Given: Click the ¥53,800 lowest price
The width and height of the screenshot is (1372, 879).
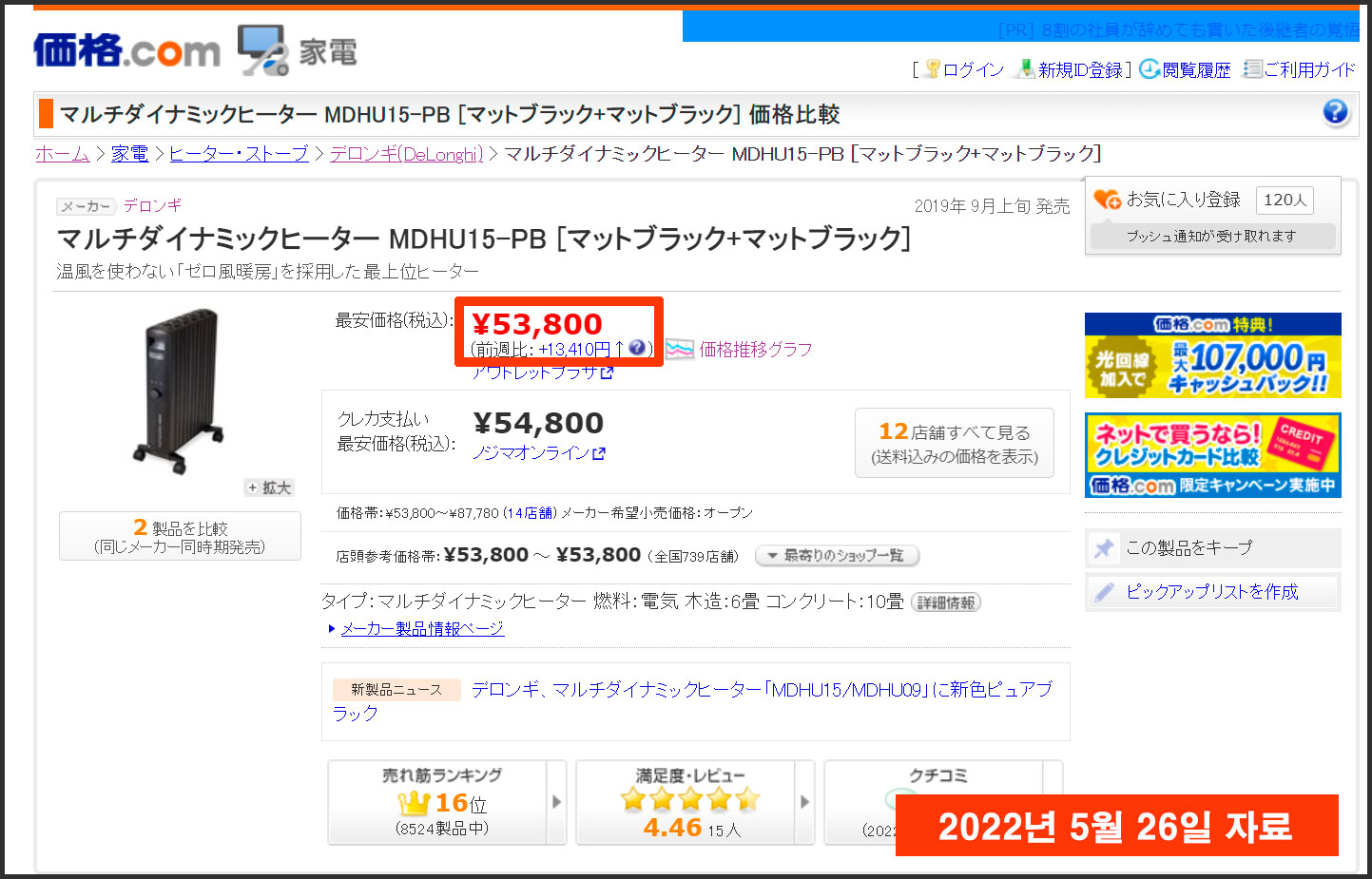Looking at the screenshot, I should point(537,324).
